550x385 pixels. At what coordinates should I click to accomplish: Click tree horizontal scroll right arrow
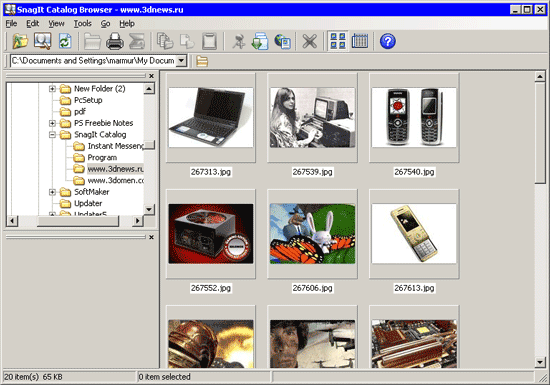(x=138, y=221)
